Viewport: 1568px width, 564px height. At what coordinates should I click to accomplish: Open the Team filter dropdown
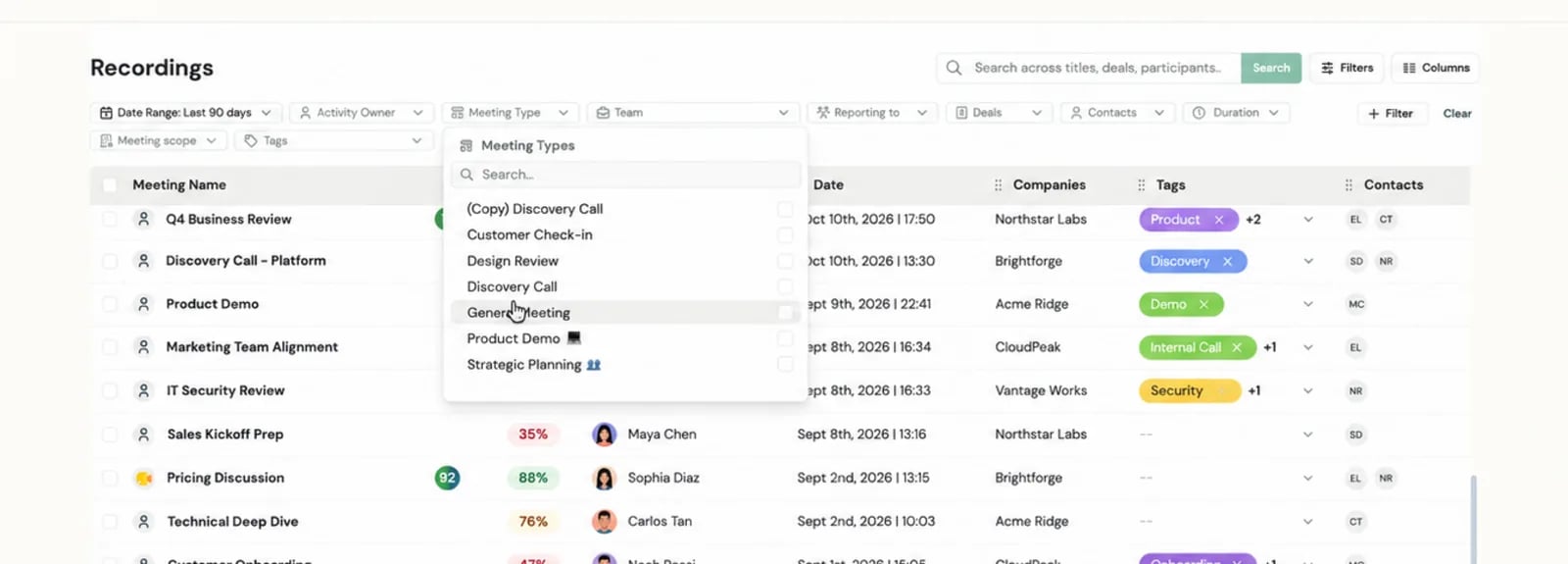pos(693,113)
